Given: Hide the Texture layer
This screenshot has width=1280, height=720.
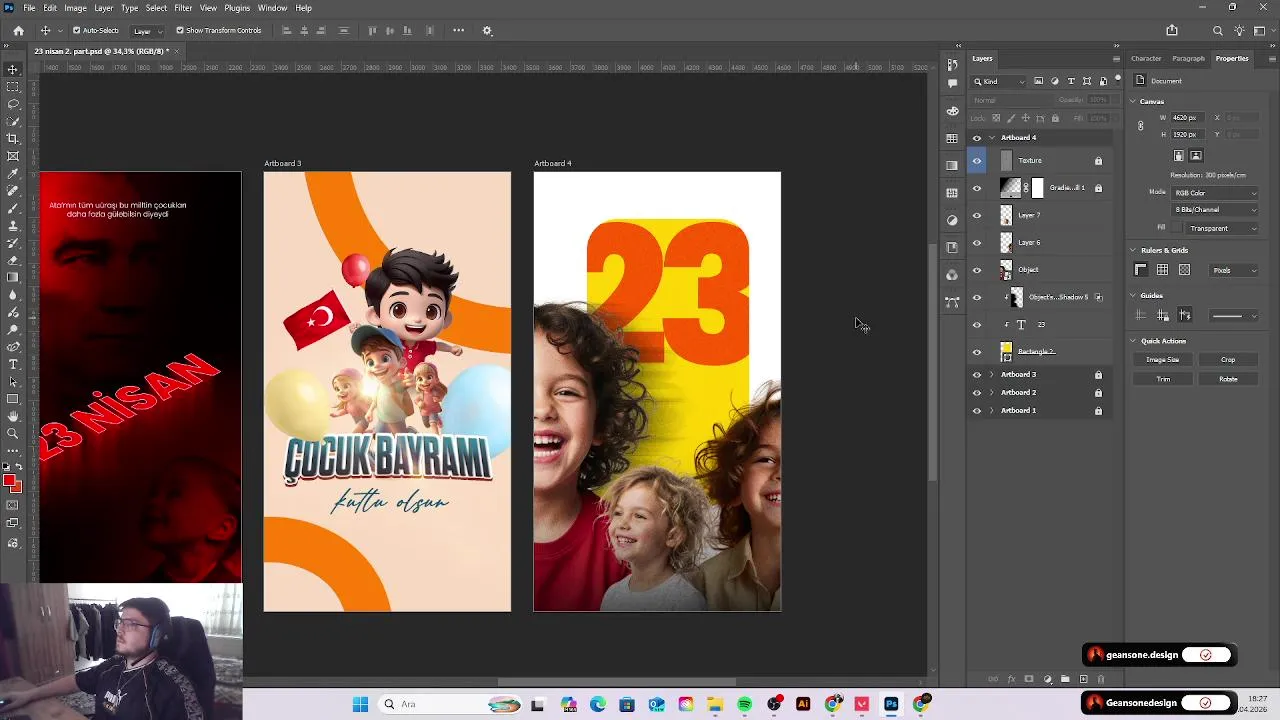Looking at the screenshot, I should [977, 161].
